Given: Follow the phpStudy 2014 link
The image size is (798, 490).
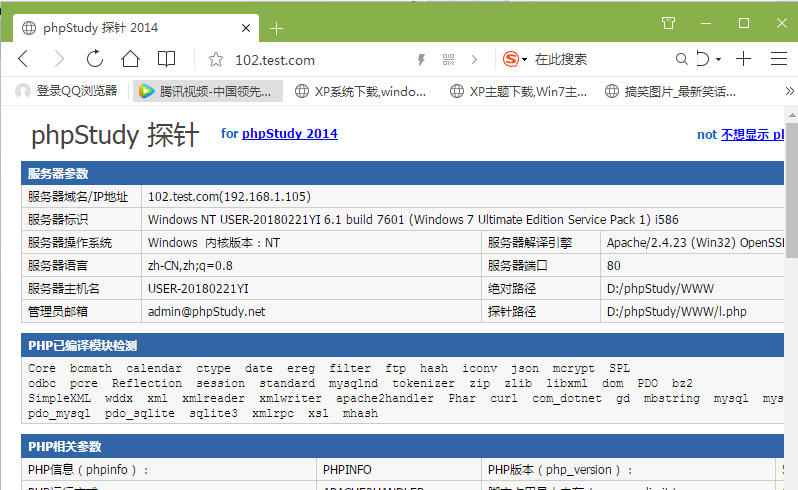Looking at the screenshot, I should point(290,133).
